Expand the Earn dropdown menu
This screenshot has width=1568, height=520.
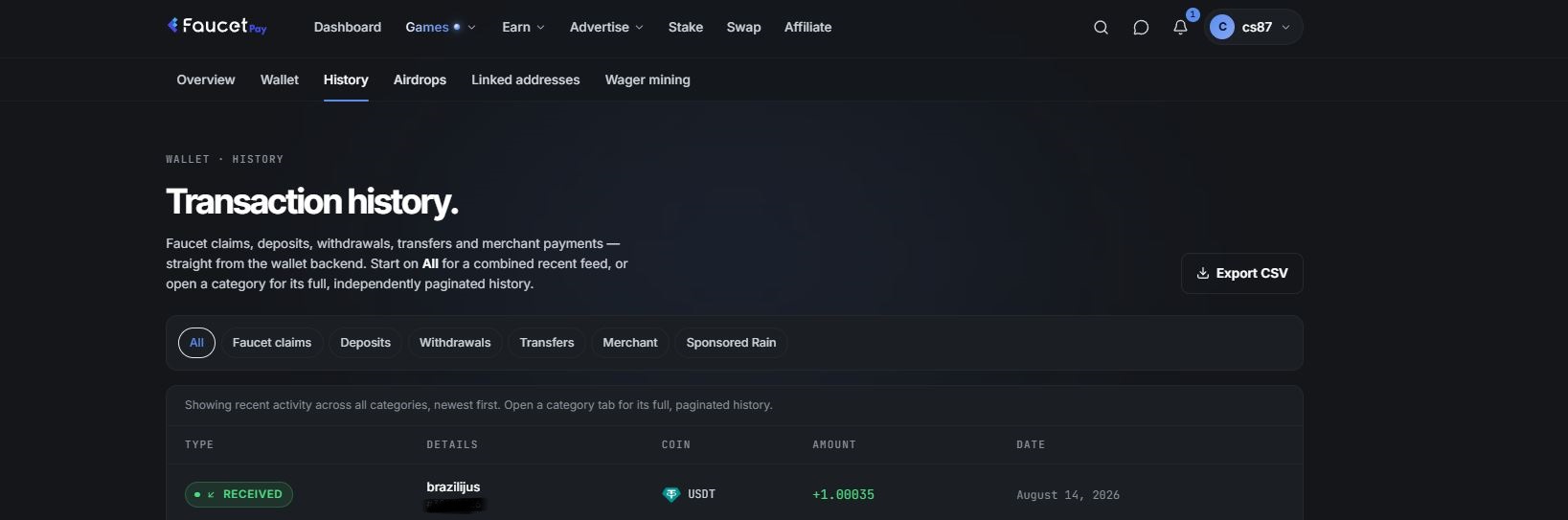pos(523,27)
